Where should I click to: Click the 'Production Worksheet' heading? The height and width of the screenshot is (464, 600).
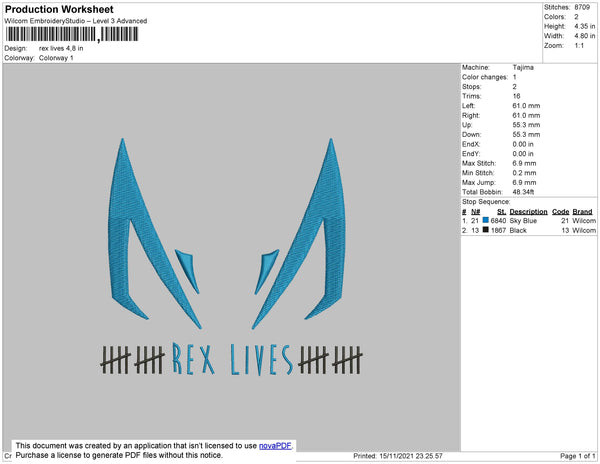click(59, 10)
